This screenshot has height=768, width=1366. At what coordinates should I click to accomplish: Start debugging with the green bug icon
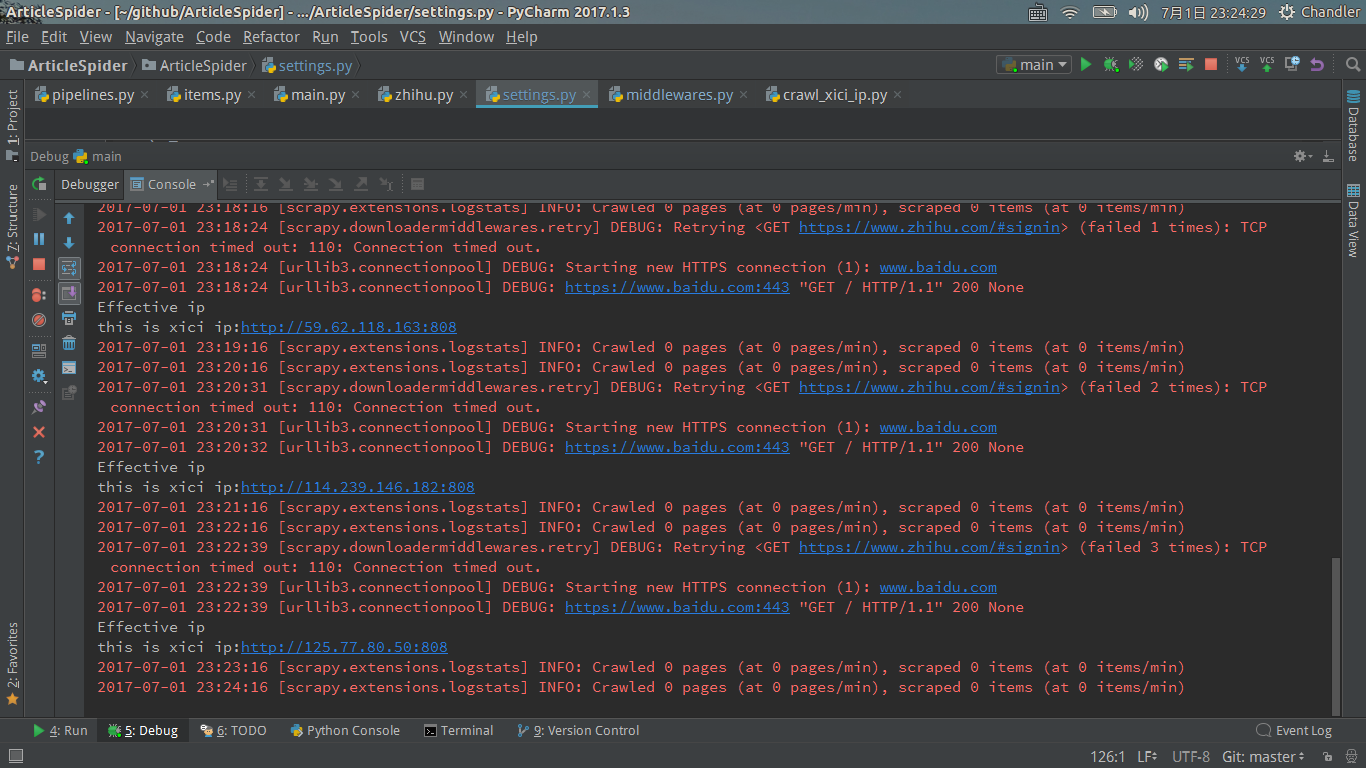coord(1111,64)
